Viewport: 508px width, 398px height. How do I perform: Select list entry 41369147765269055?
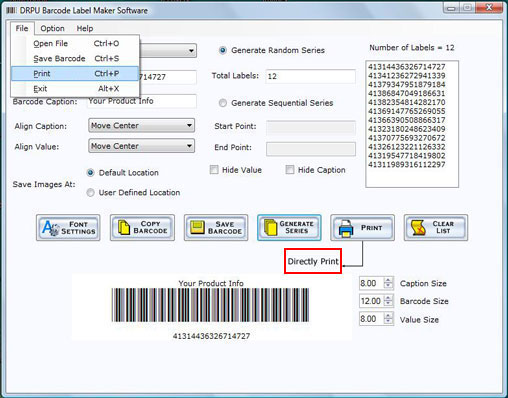point(407,111)
